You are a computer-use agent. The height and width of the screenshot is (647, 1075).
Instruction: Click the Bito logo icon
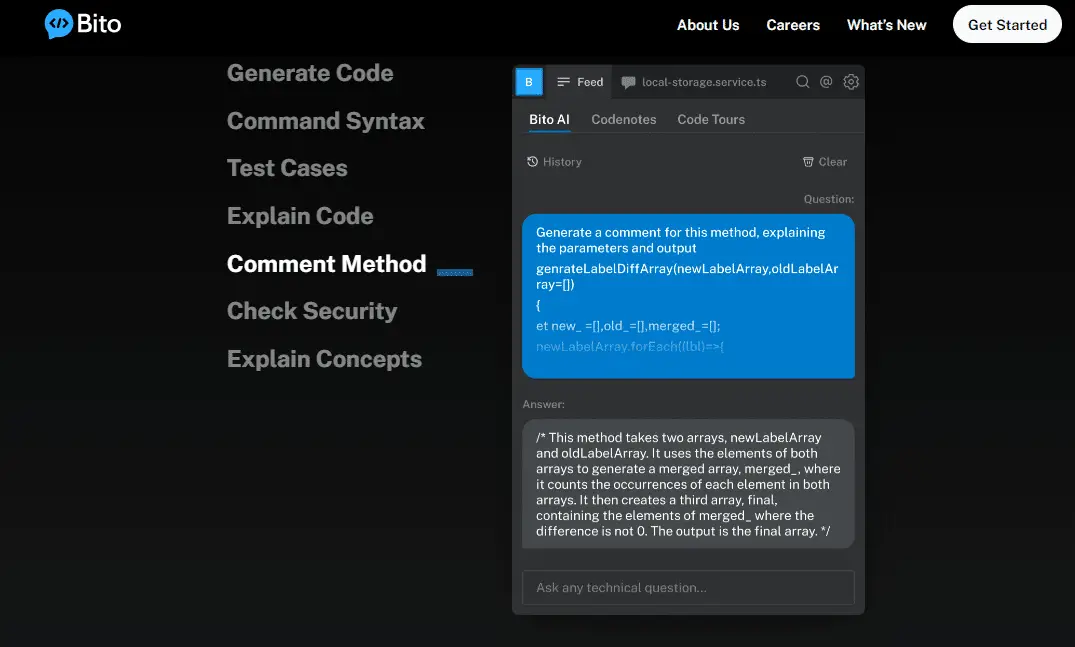(x=59, y=24)
